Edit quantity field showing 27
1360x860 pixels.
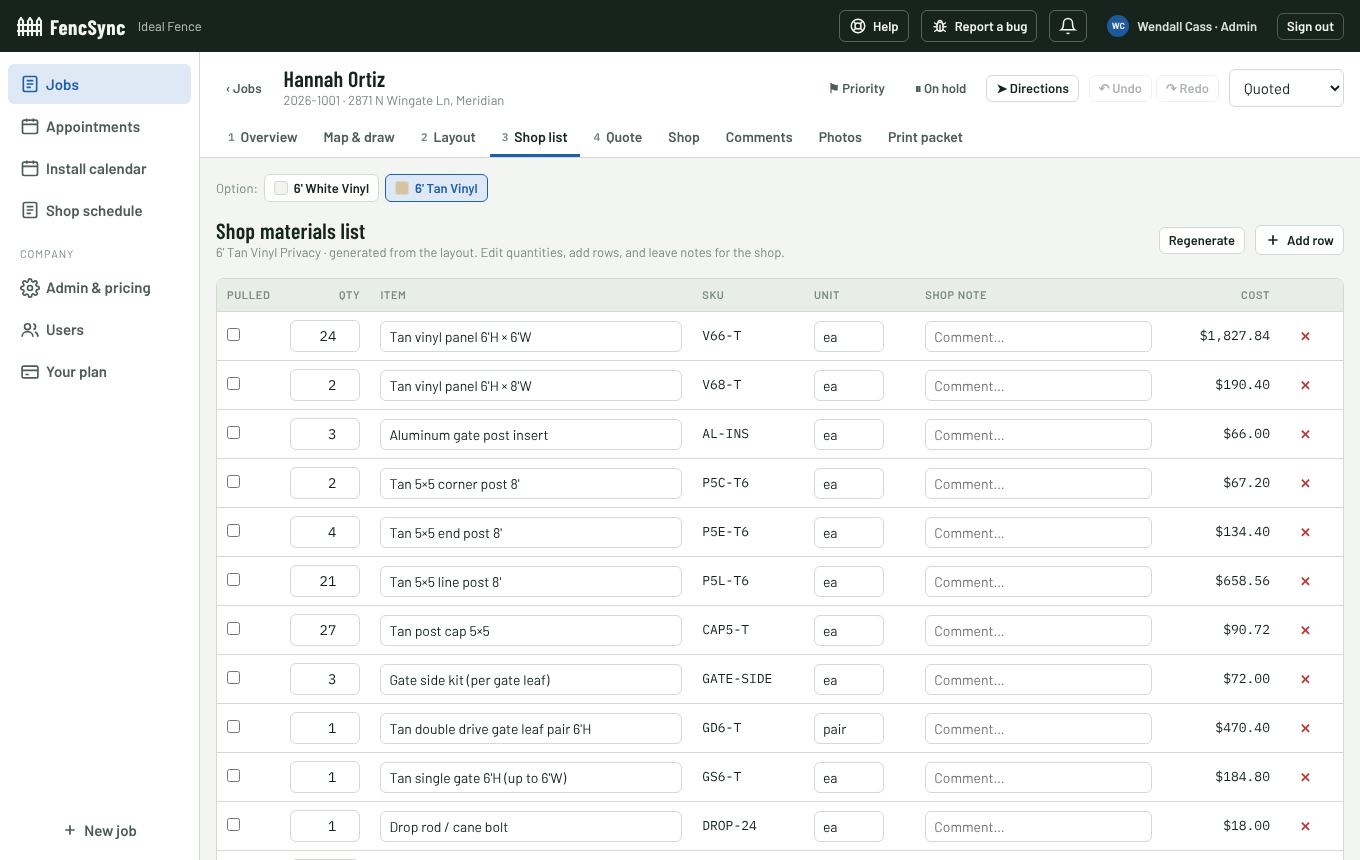325,630
